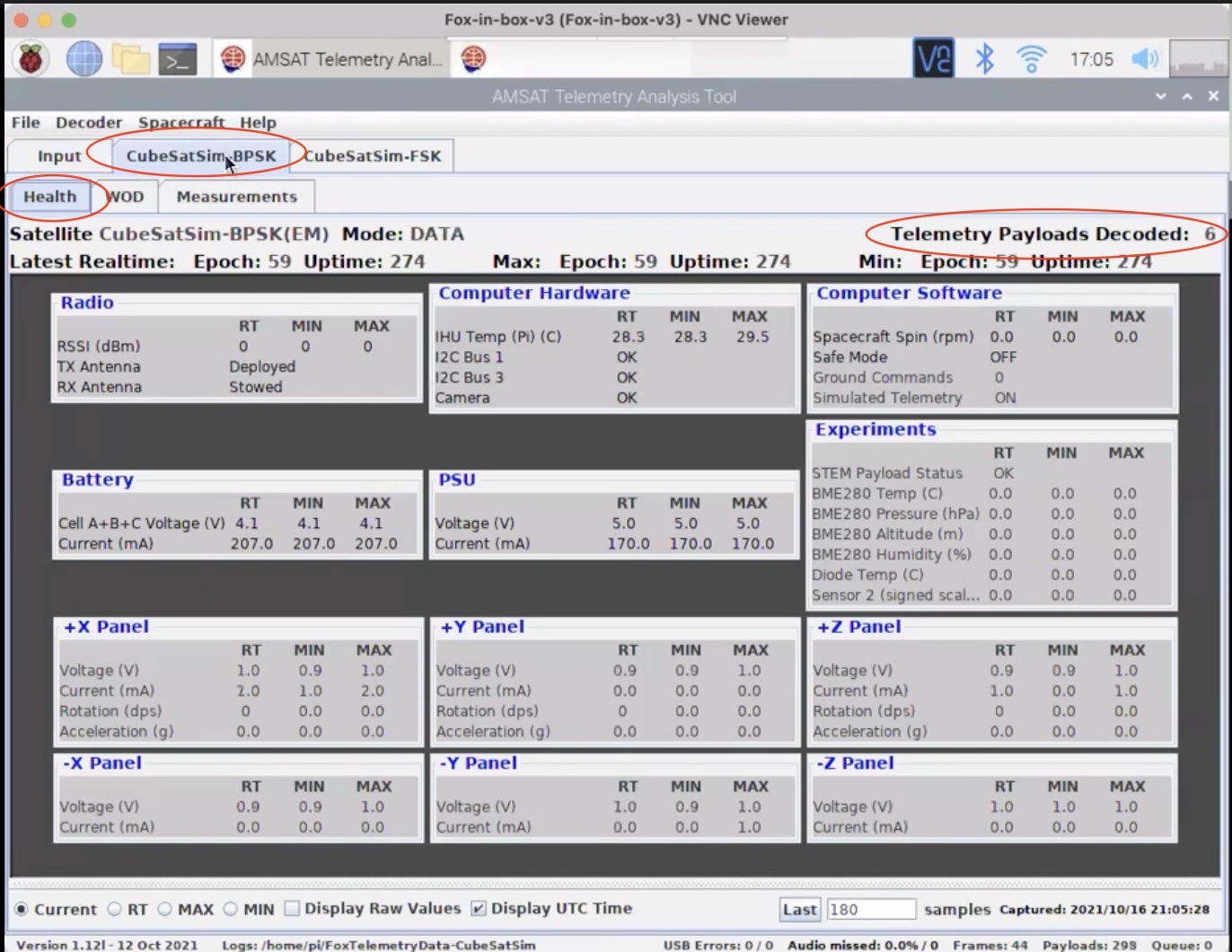Open the Decoder menu
Image resolution: width=1232 pixels, height=952 pixels.
click(89, 122)
